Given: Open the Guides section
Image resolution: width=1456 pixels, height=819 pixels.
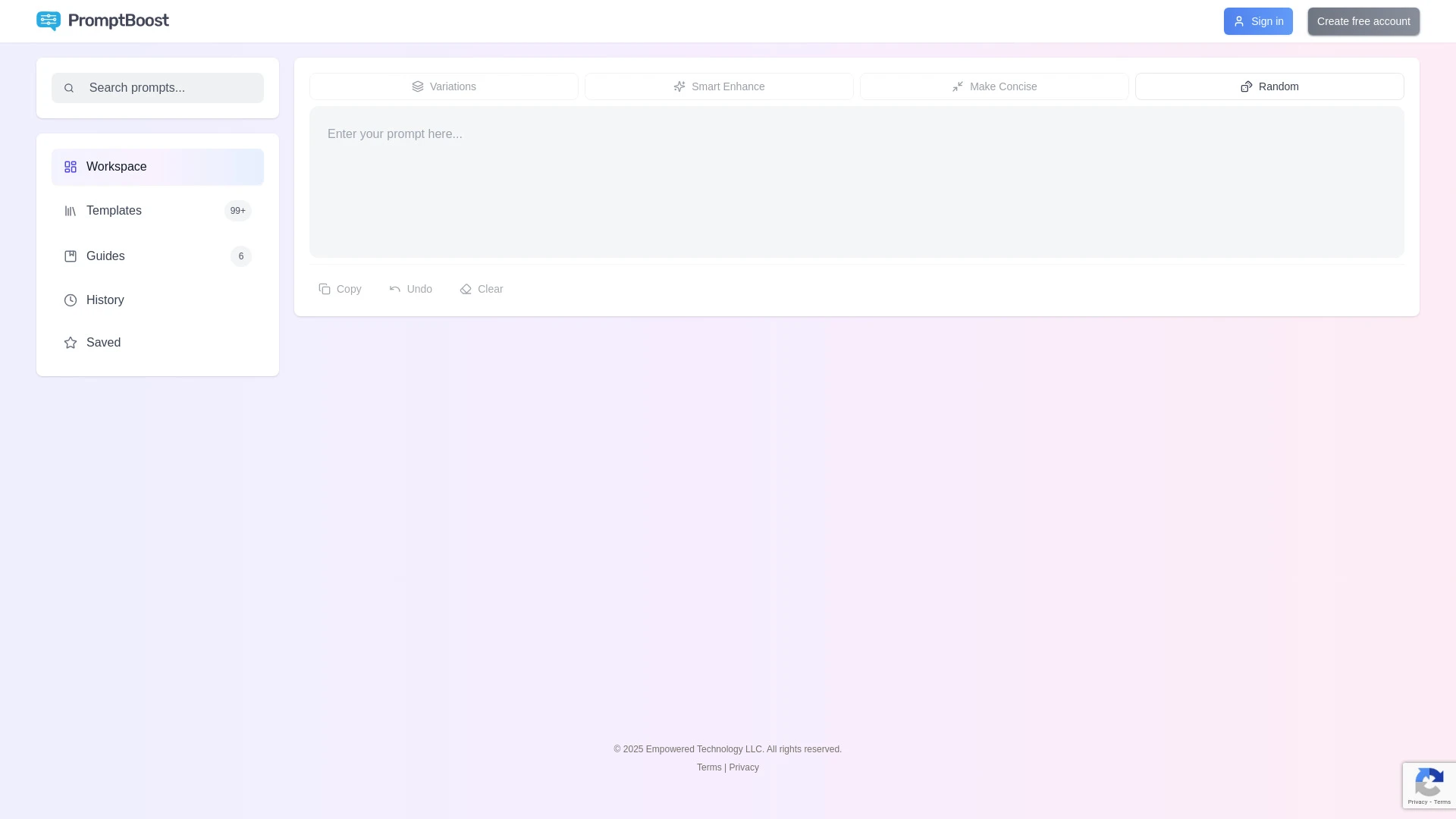Looking at the screenshot, I should (x=105, y=256).
